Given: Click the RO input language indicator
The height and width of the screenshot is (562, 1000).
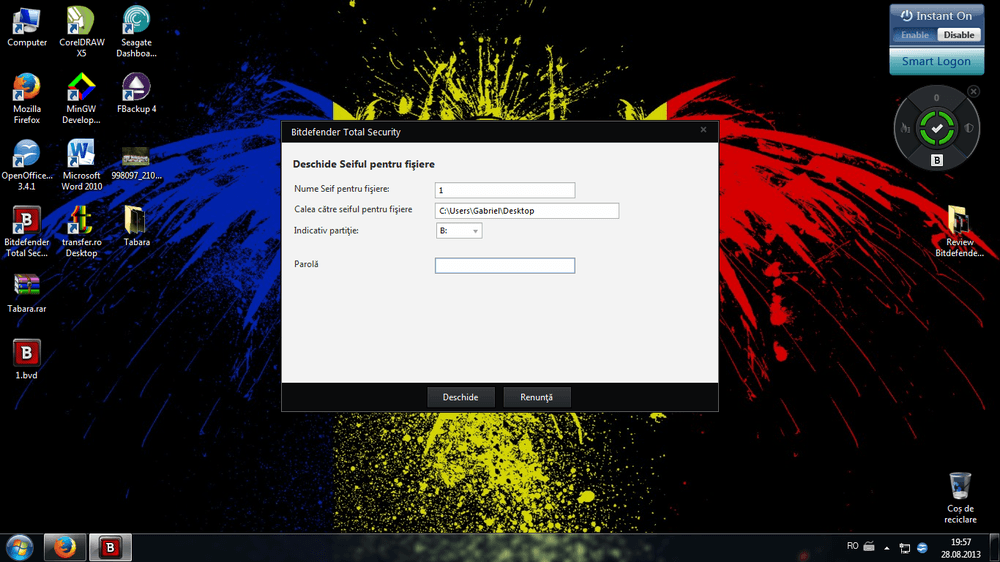Looking at the screenshot, I should [852, 546].
